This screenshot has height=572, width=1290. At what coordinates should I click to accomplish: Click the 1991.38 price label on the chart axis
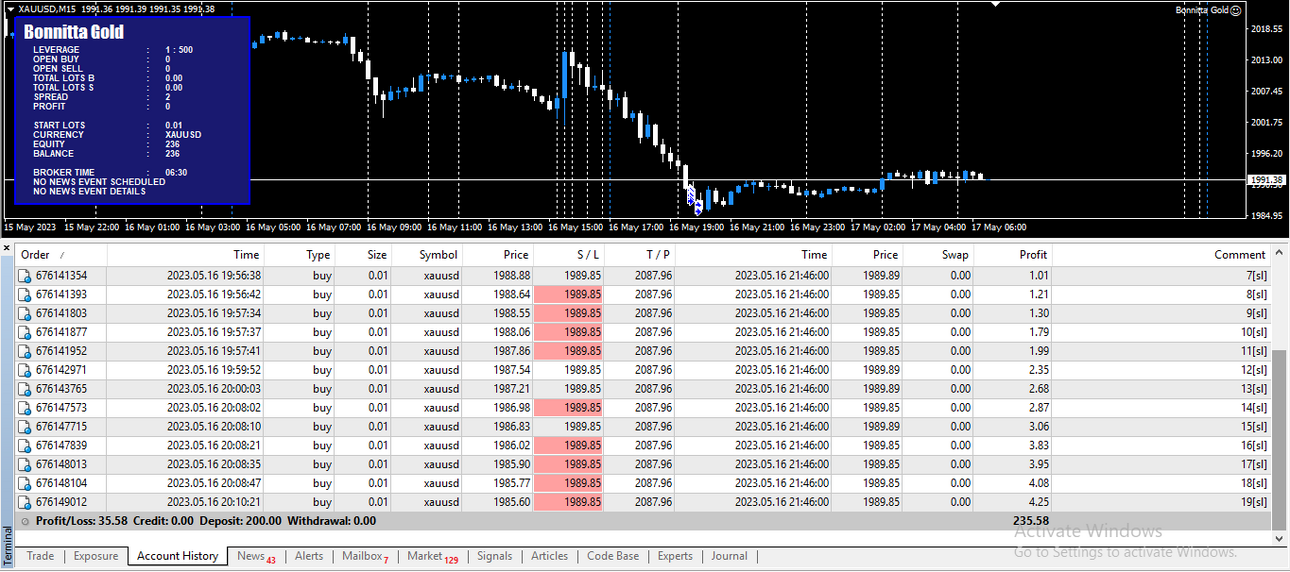point(1267,180)
